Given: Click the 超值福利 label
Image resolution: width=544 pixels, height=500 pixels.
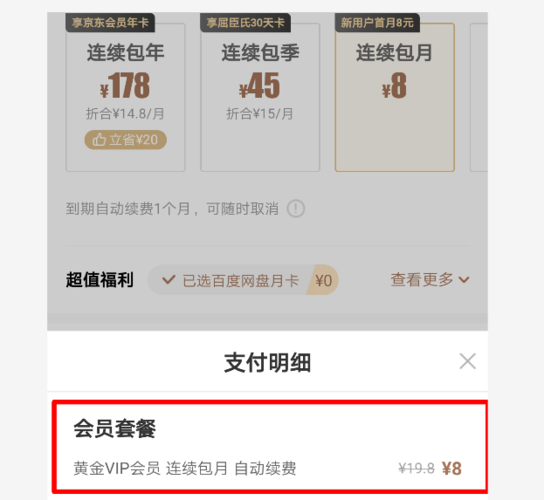Looking at the screenshot, I should pyautogui.click(x=100, y=280).
